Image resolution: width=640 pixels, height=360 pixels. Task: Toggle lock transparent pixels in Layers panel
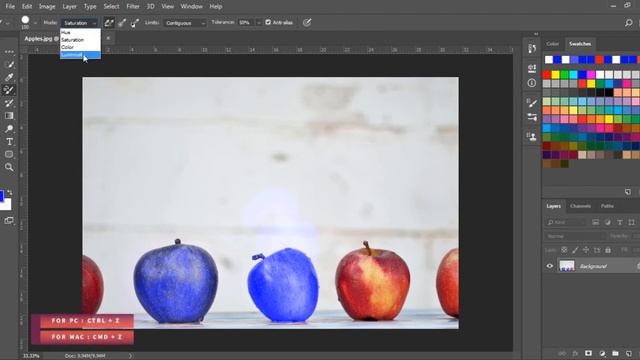click(564, 250)
